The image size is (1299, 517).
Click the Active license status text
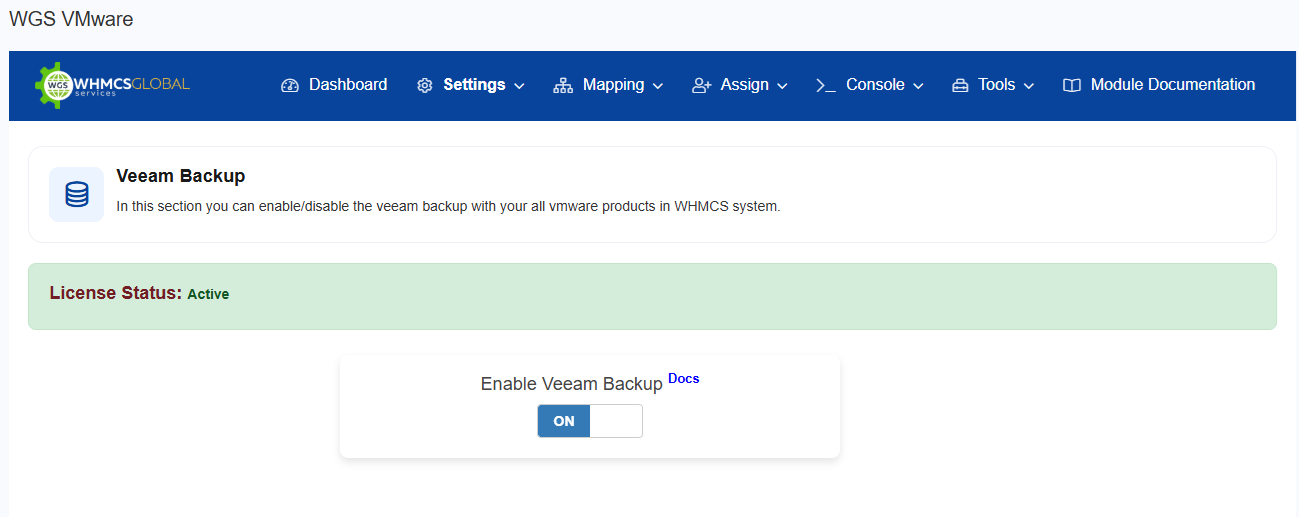tap(208, 294)
